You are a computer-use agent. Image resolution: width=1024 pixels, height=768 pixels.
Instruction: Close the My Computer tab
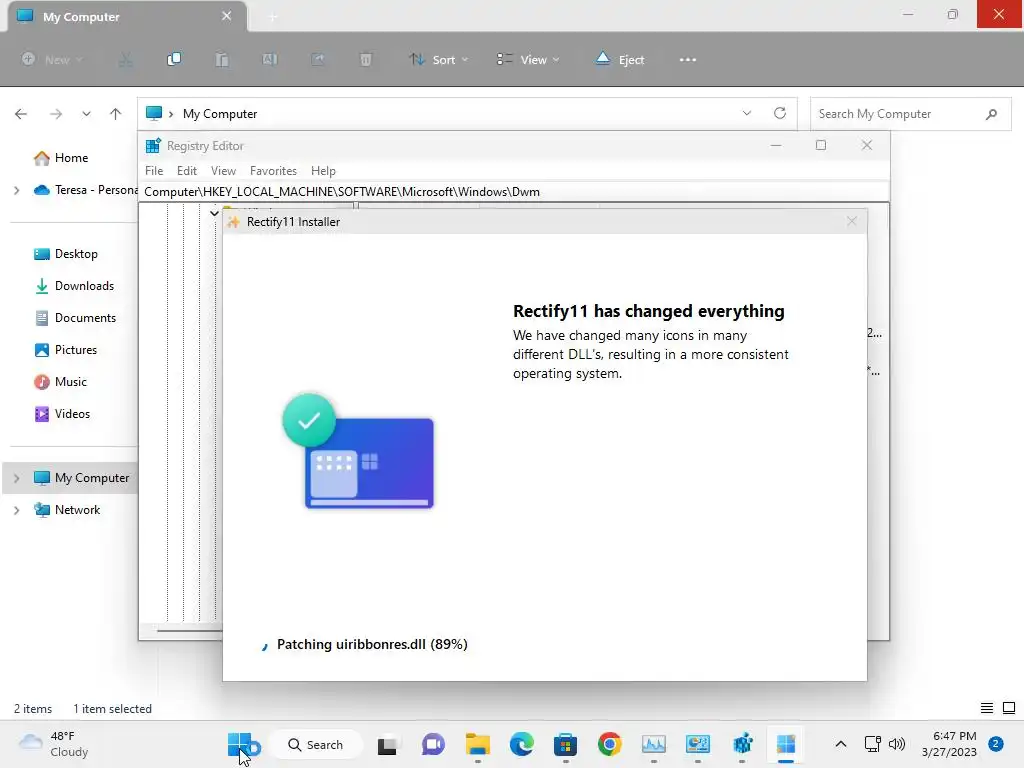click(227, 16)
